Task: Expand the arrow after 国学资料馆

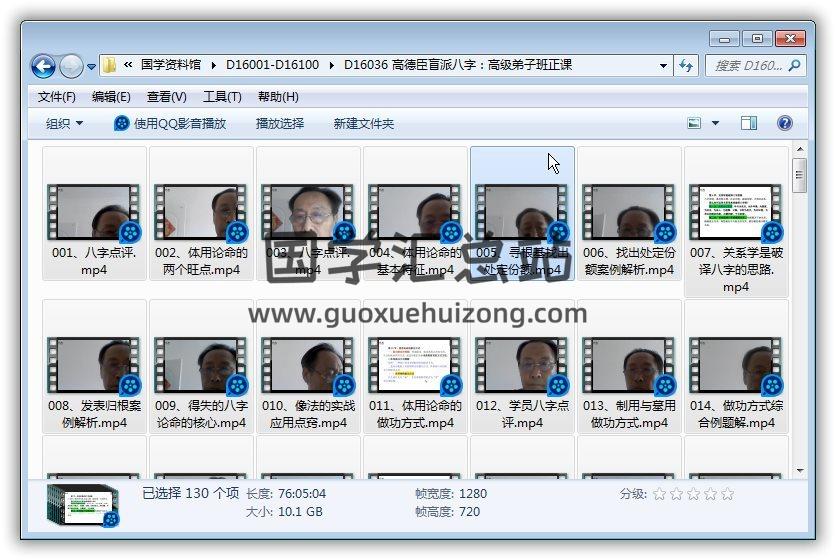Action: click(x=213, y=66)
